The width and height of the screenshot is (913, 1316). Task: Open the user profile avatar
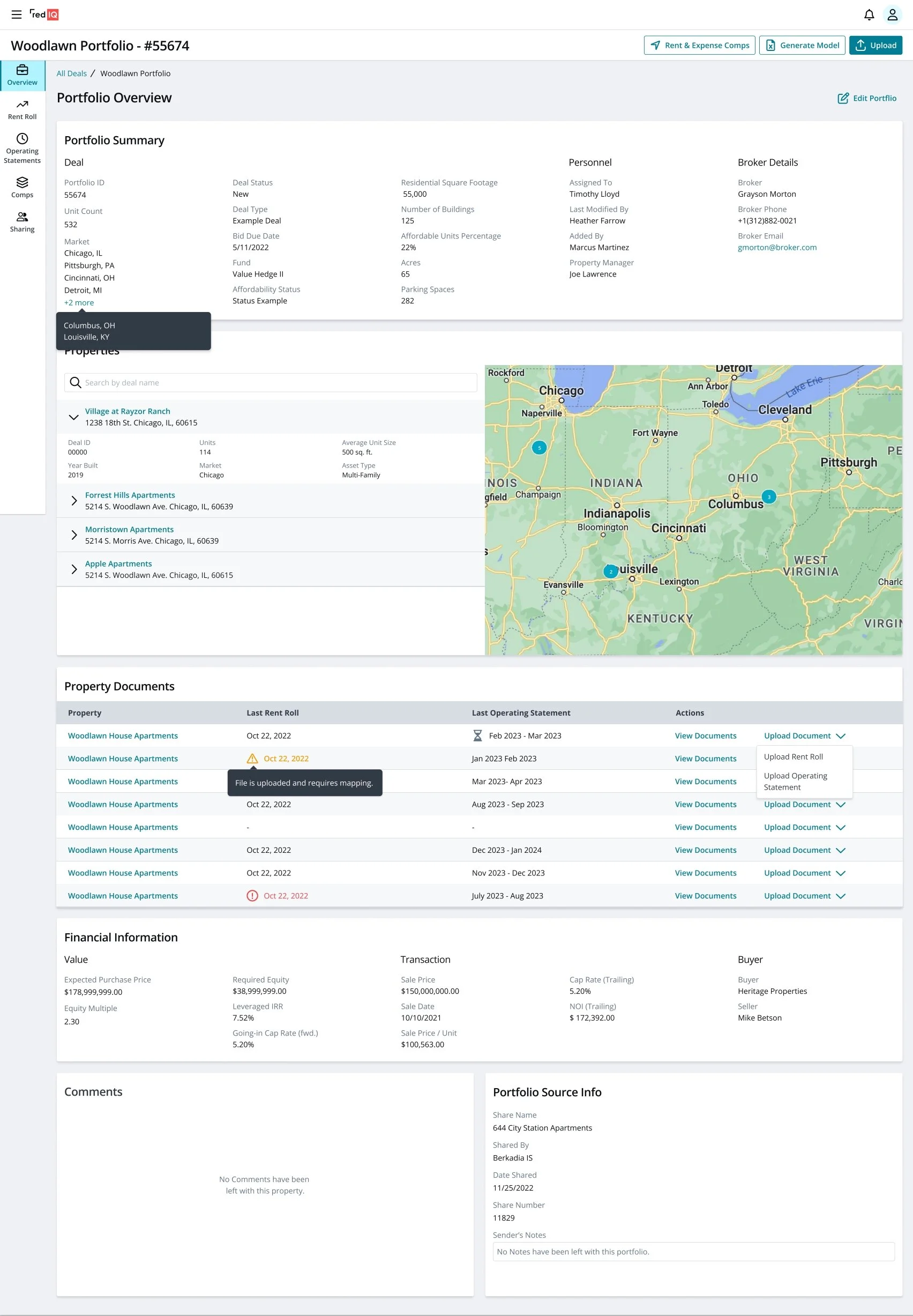[892, 15]
